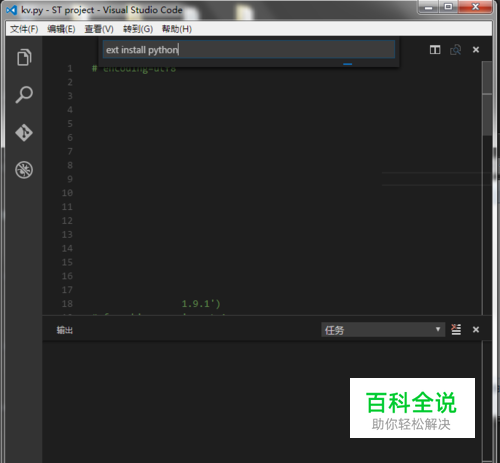Viewport: 500px width, 463px height.
Task: Open the 帮助(H) menu
Action: (177, 29)
